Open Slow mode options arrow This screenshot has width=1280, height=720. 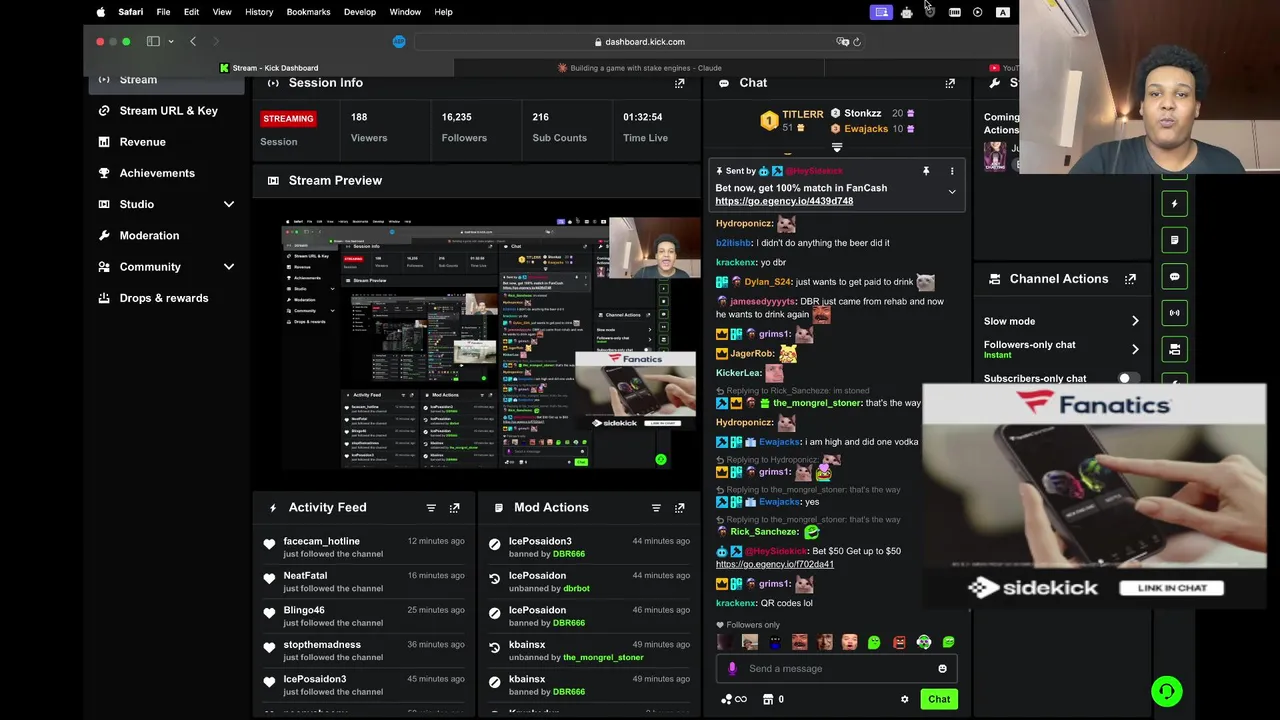click(1135, 322)
